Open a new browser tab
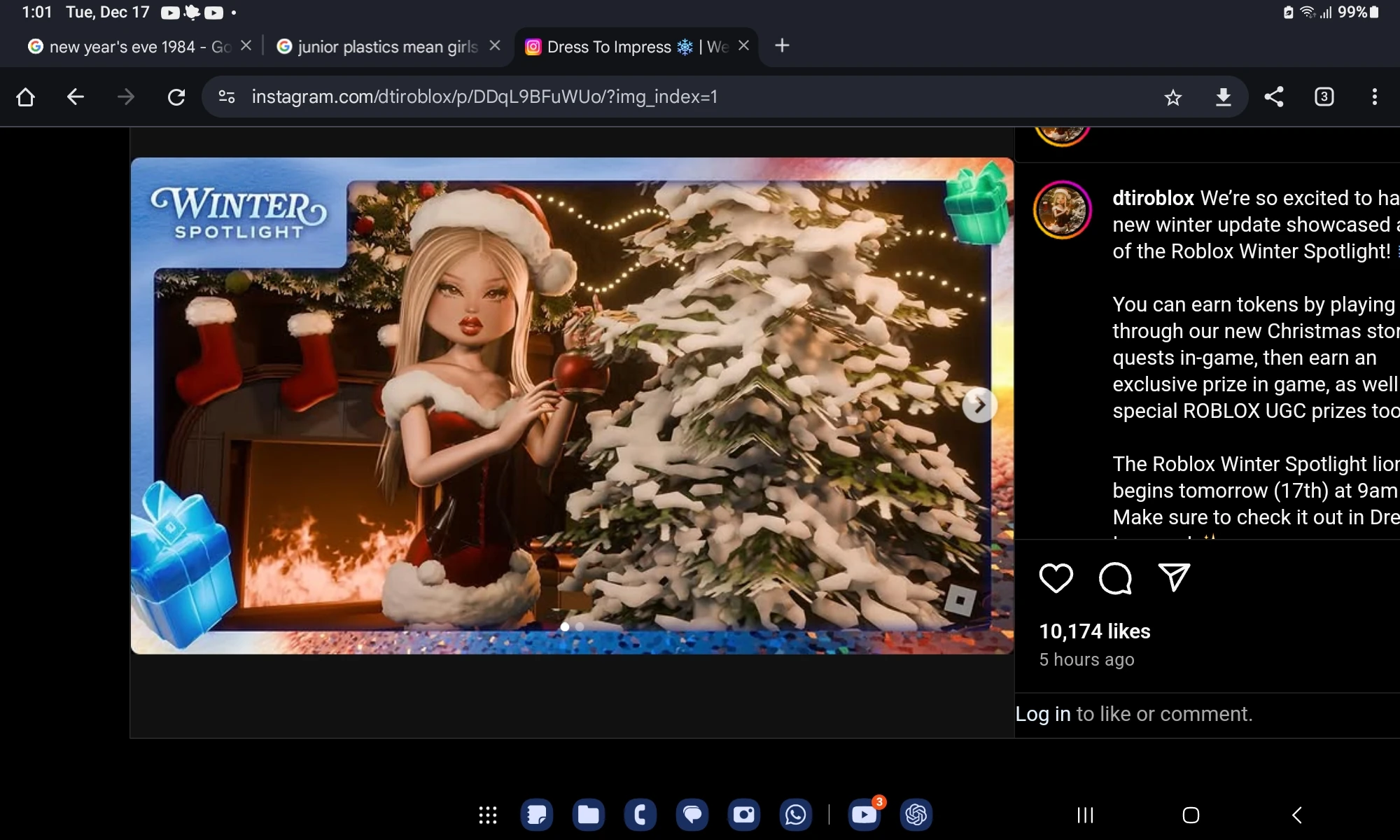The image size is (1400, 840). 782,46
